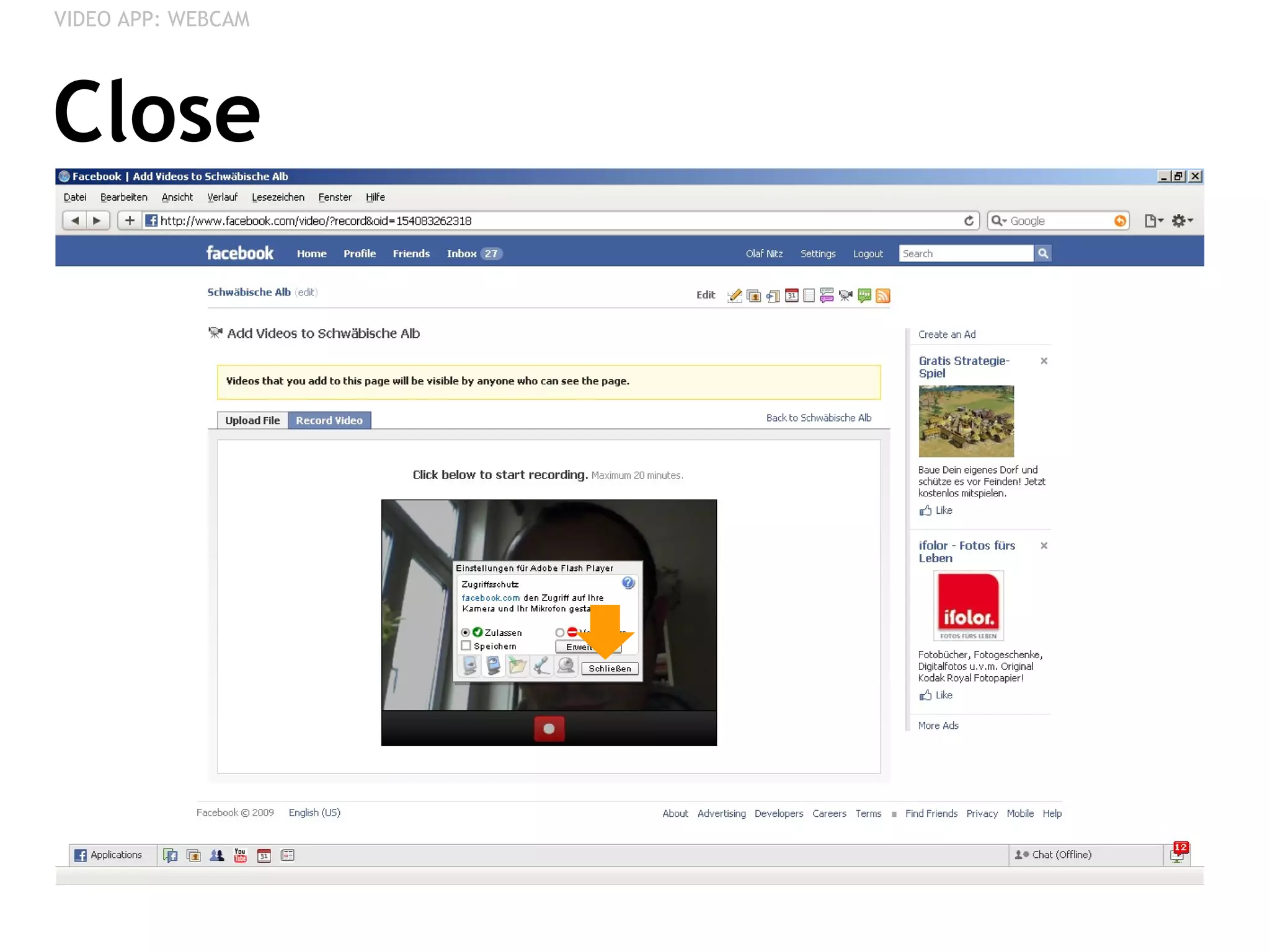Viewport: 1270px width, 952px height.
Task: Open Inbox with 27 messages
Action: click(x=474, y=253)
